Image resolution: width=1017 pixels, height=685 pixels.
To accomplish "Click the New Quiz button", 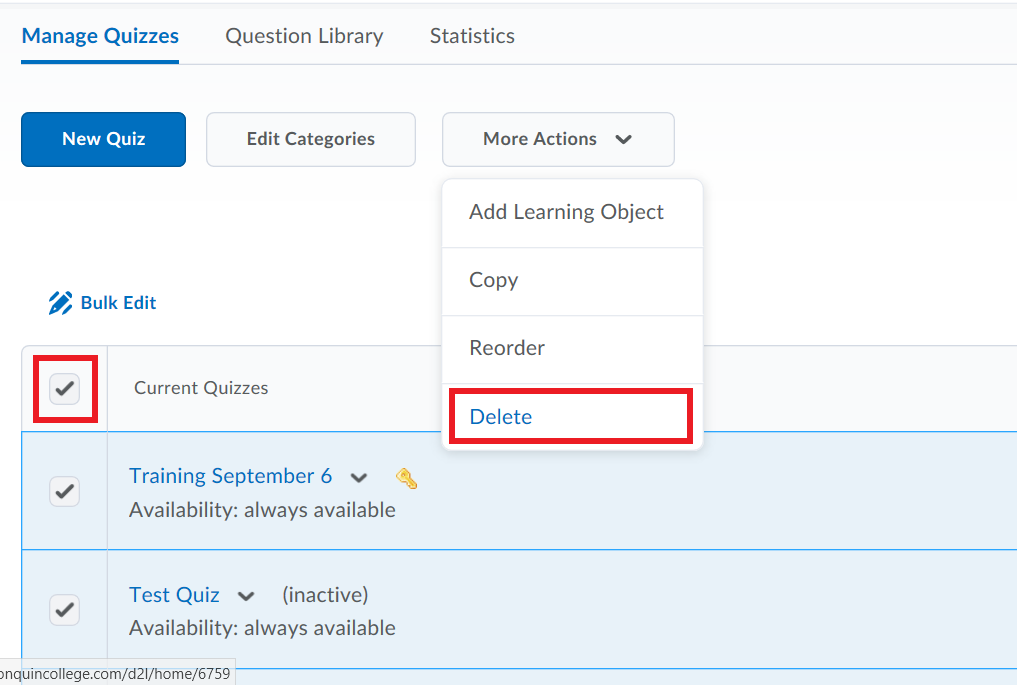I will pyautogui.click(x=103, y=139).
